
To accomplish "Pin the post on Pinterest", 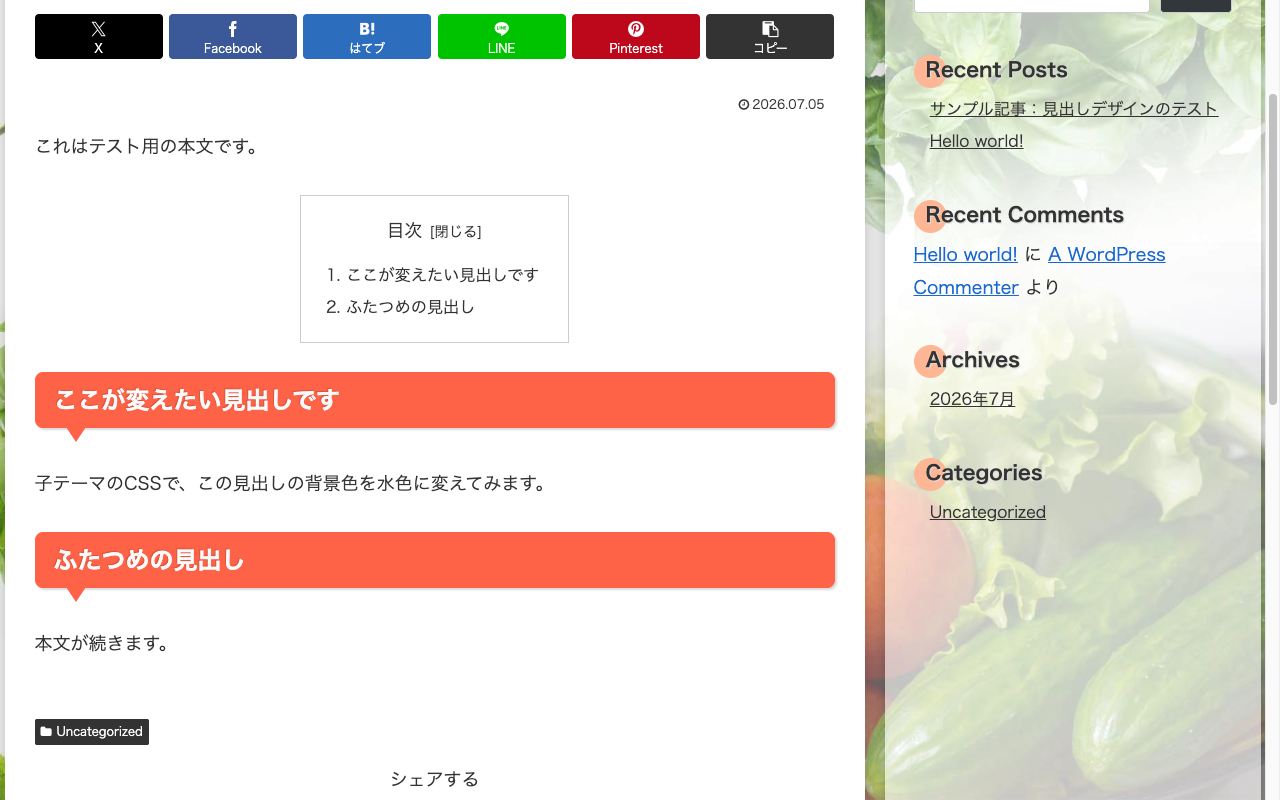I will 636,37.
